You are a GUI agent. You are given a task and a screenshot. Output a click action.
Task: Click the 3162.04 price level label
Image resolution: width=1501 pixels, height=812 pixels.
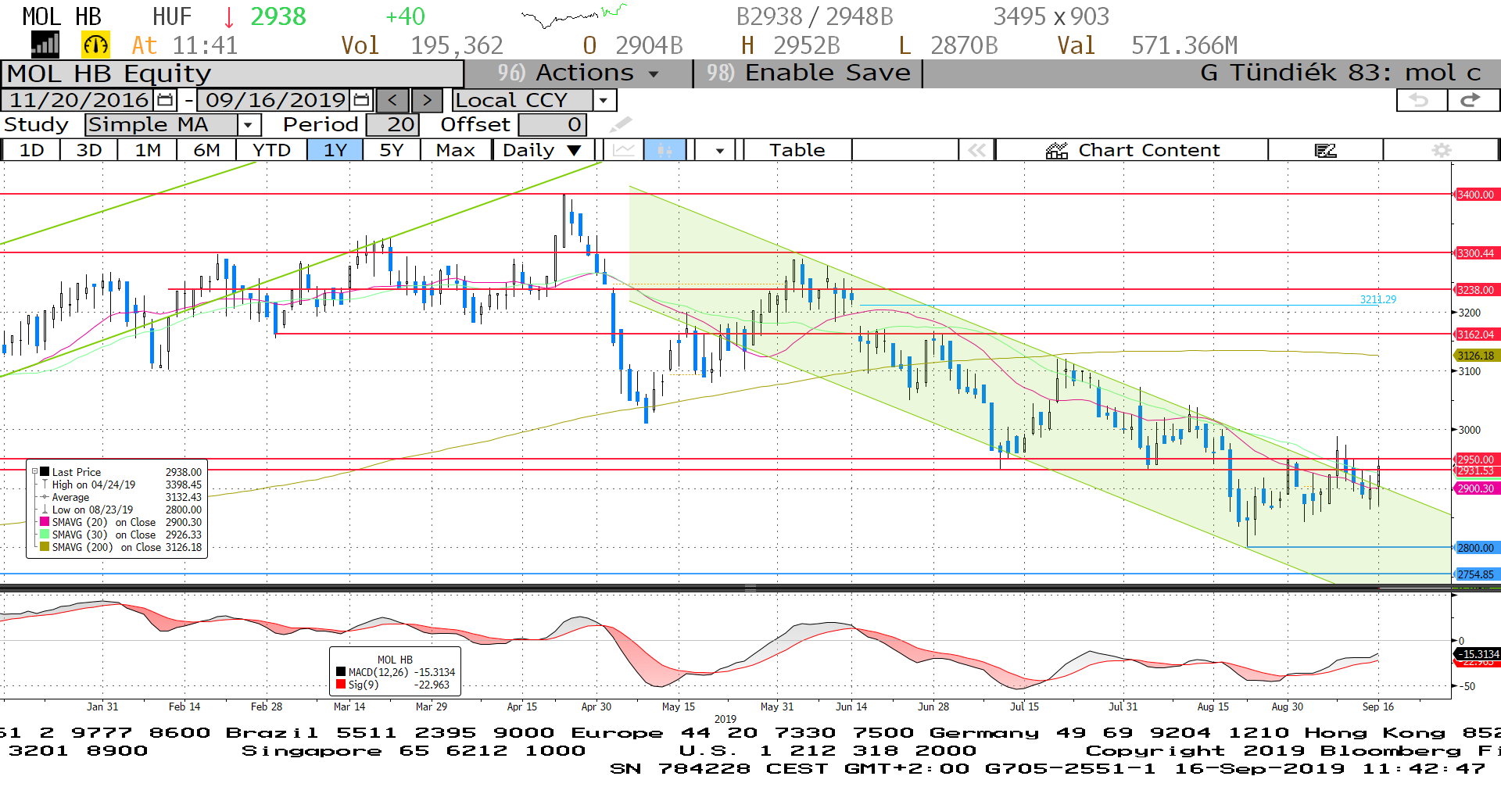(x=1475, y=334)
